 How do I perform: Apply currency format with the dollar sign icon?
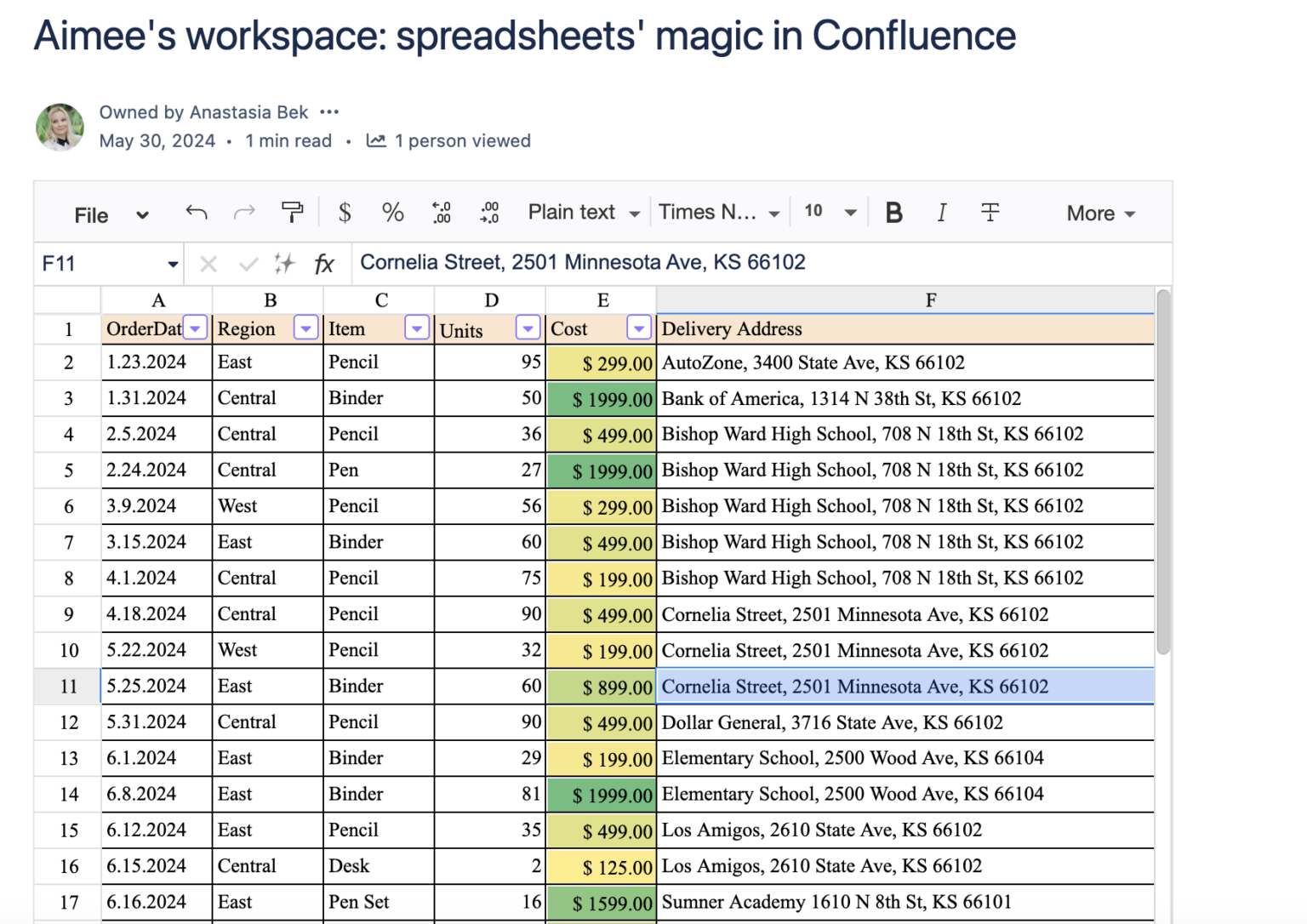345,213
